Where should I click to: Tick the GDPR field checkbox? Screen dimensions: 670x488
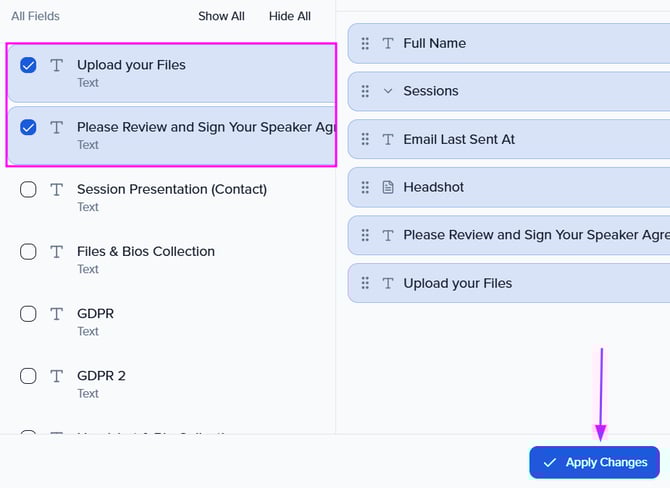tap(29, 314)
